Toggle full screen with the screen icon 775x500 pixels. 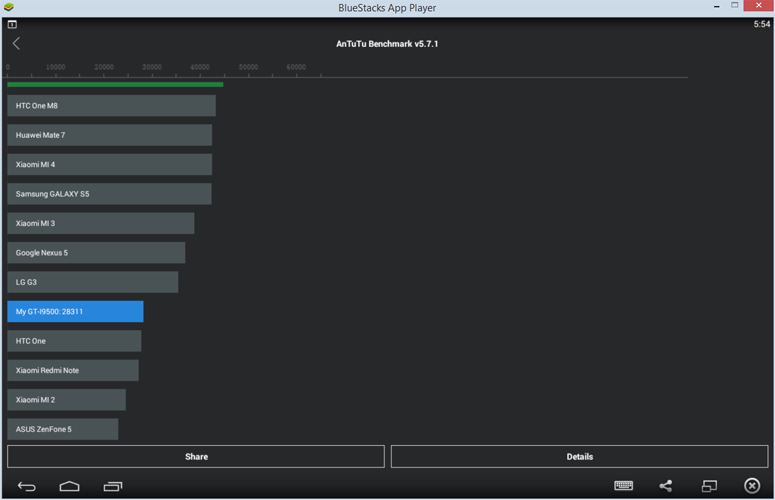click(x=709, y=486)
